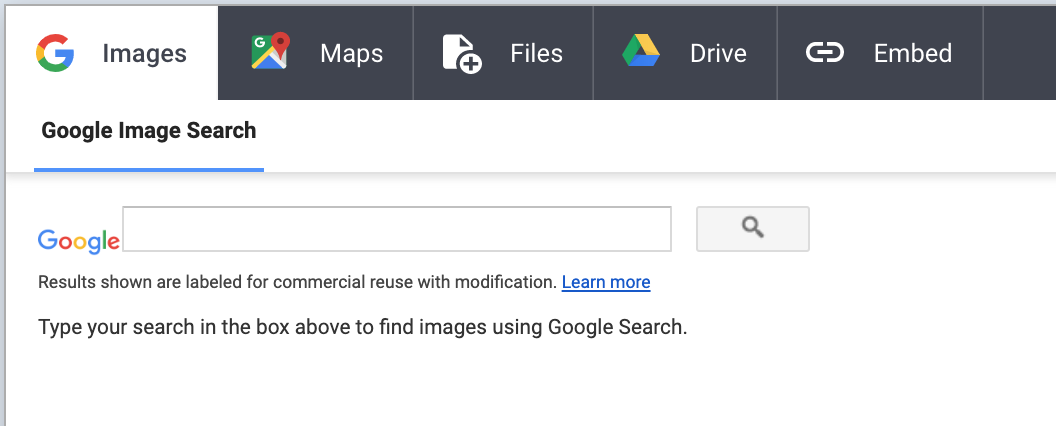This screenshot has width=1056, height=426.
Task: Select the Google Image Search sub-tab
Action: pyautogui.click(x=149, y=131)
